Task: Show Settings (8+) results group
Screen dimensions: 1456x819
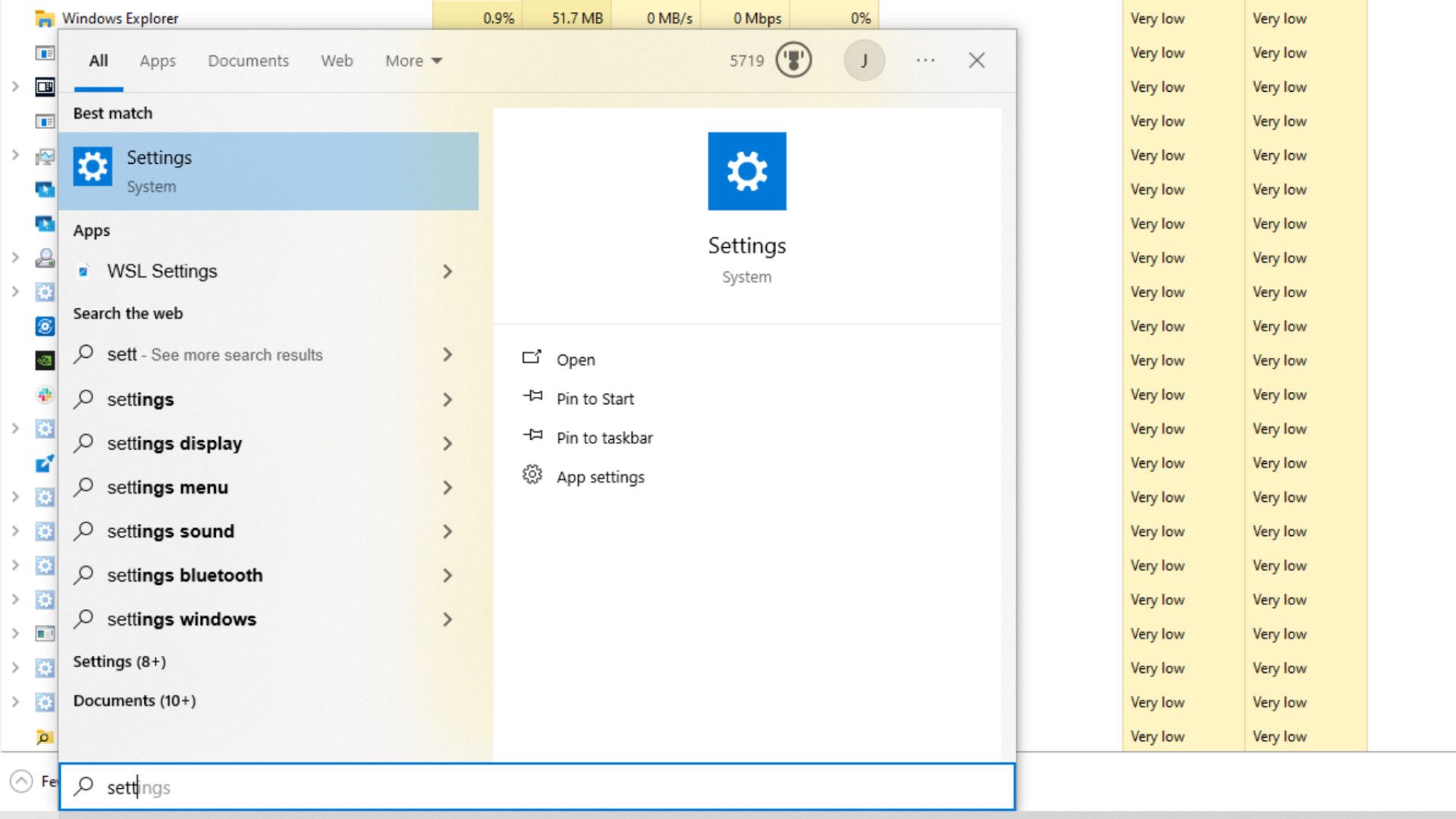Action: coord(119,661)
